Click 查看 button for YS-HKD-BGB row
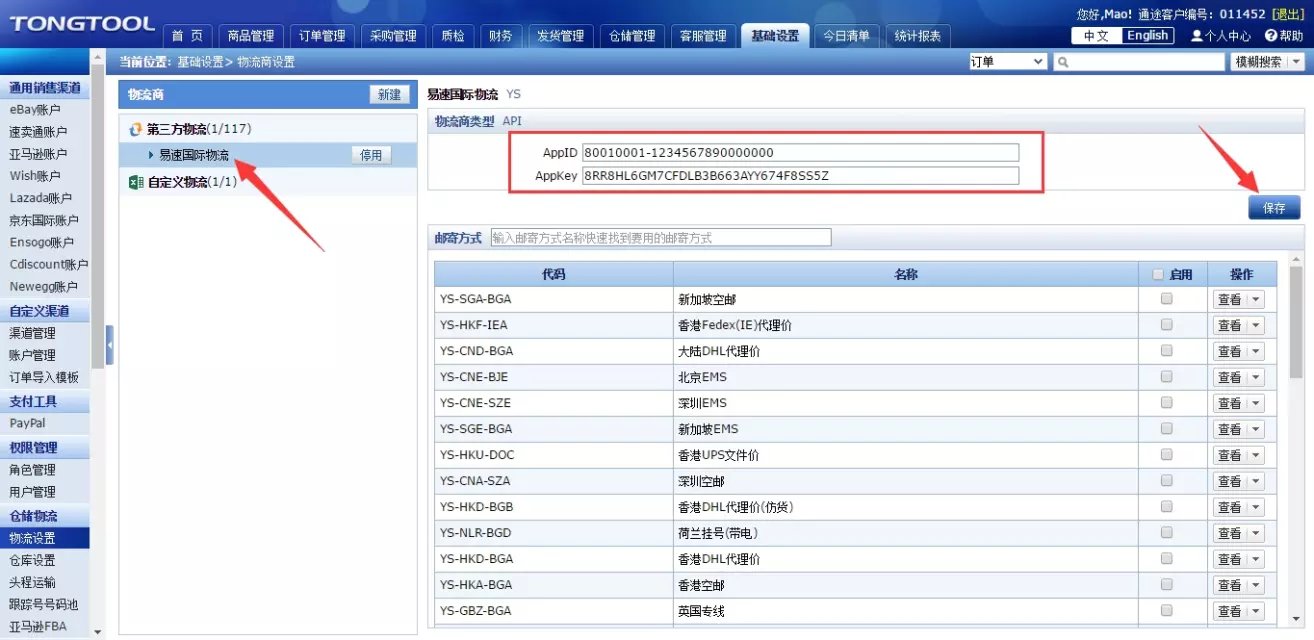Viewport: 1314px width, 640px height. point(1230,507)
